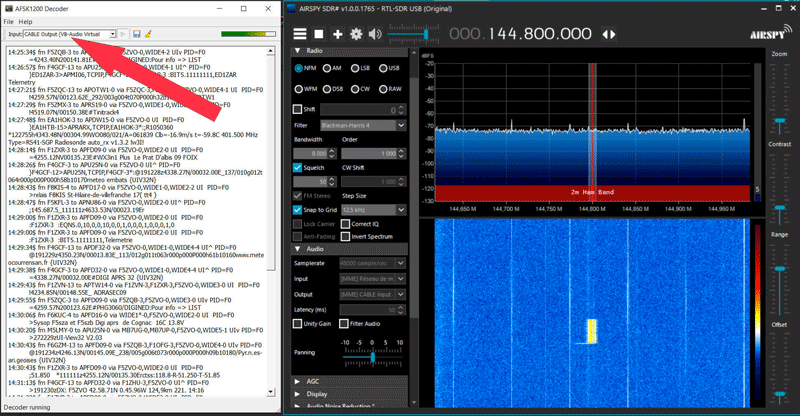The height and width of the screenshot is (416, 800).
Task: Toggle the Squelch checkbox
Action: click(x=297, y=167)
